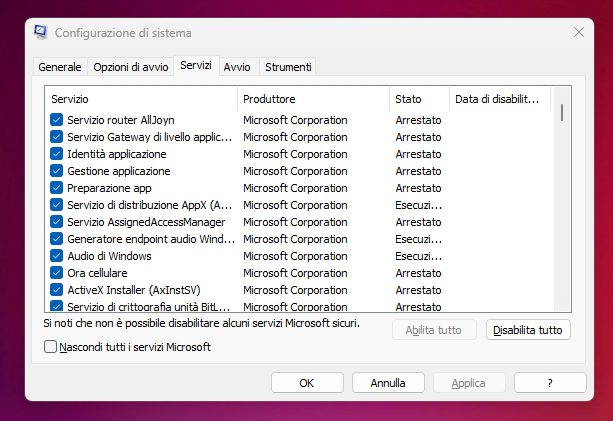Screen dimensions: 613x421
Task: Go to the Avvio tab
Action: click(237, 67)
